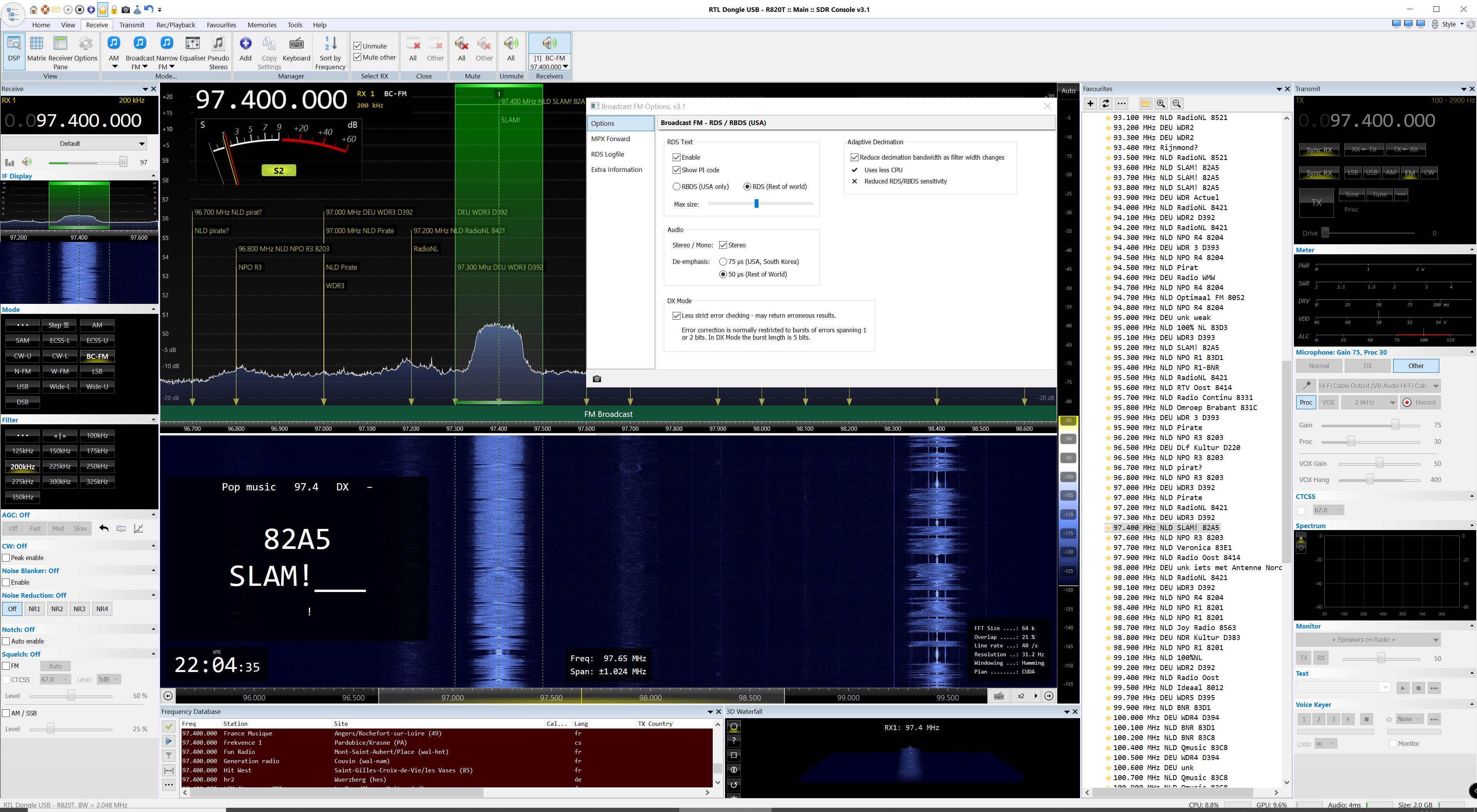Open the Default profile dropdown
The image size is (1477, 812).
pyautogui.click(x=75, y=143)
